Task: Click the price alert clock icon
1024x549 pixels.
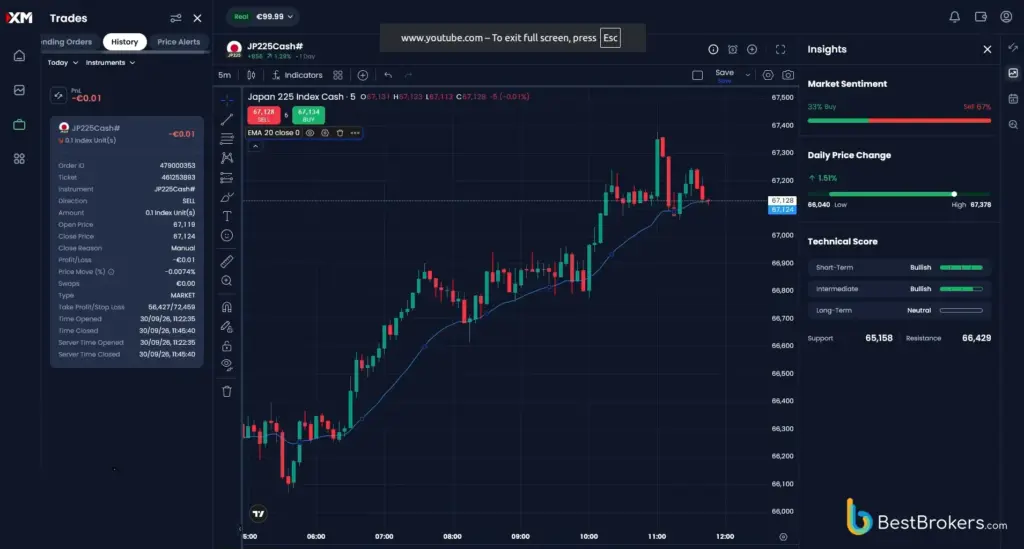Action: coord(733,49)
